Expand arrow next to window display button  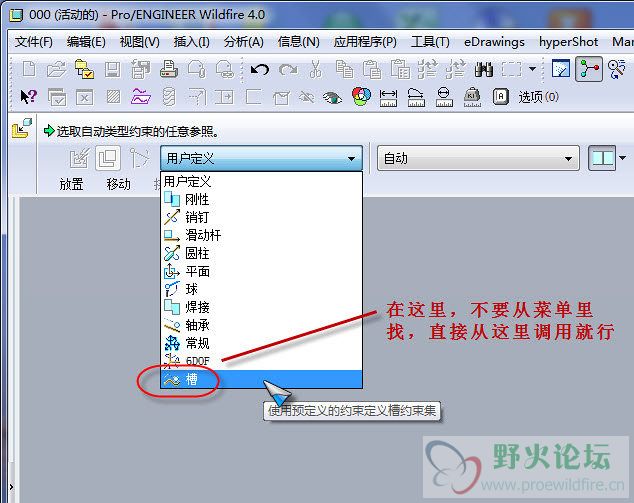coord(623,158)
